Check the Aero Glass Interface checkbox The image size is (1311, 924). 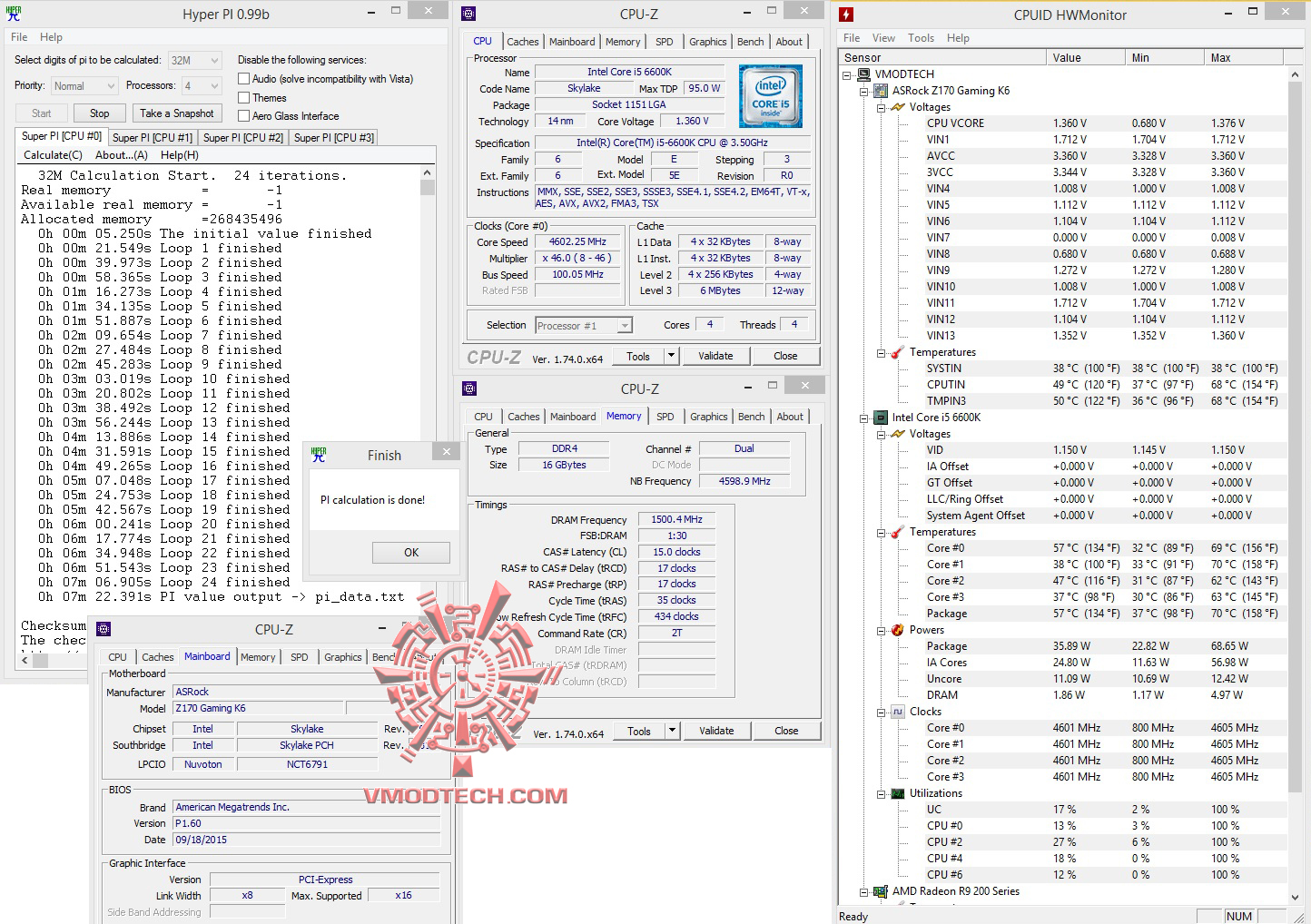[x=243, y=116]
